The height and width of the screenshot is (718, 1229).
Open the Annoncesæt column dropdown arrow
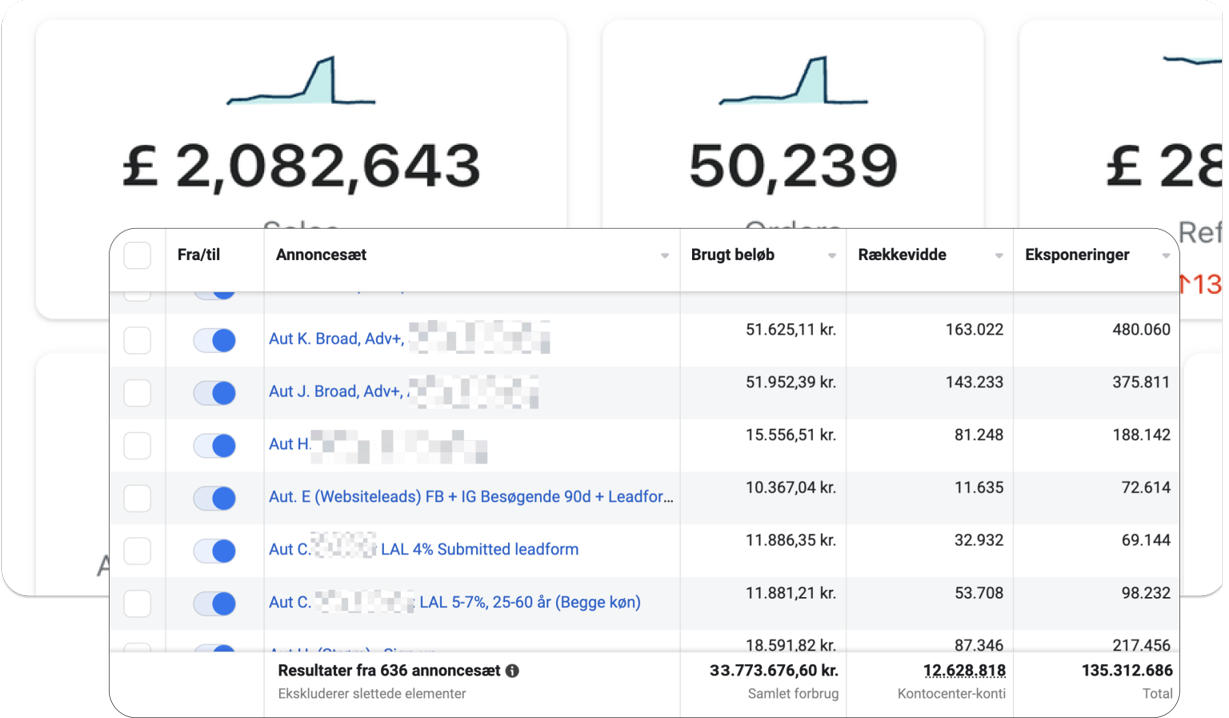pos(665,257)
